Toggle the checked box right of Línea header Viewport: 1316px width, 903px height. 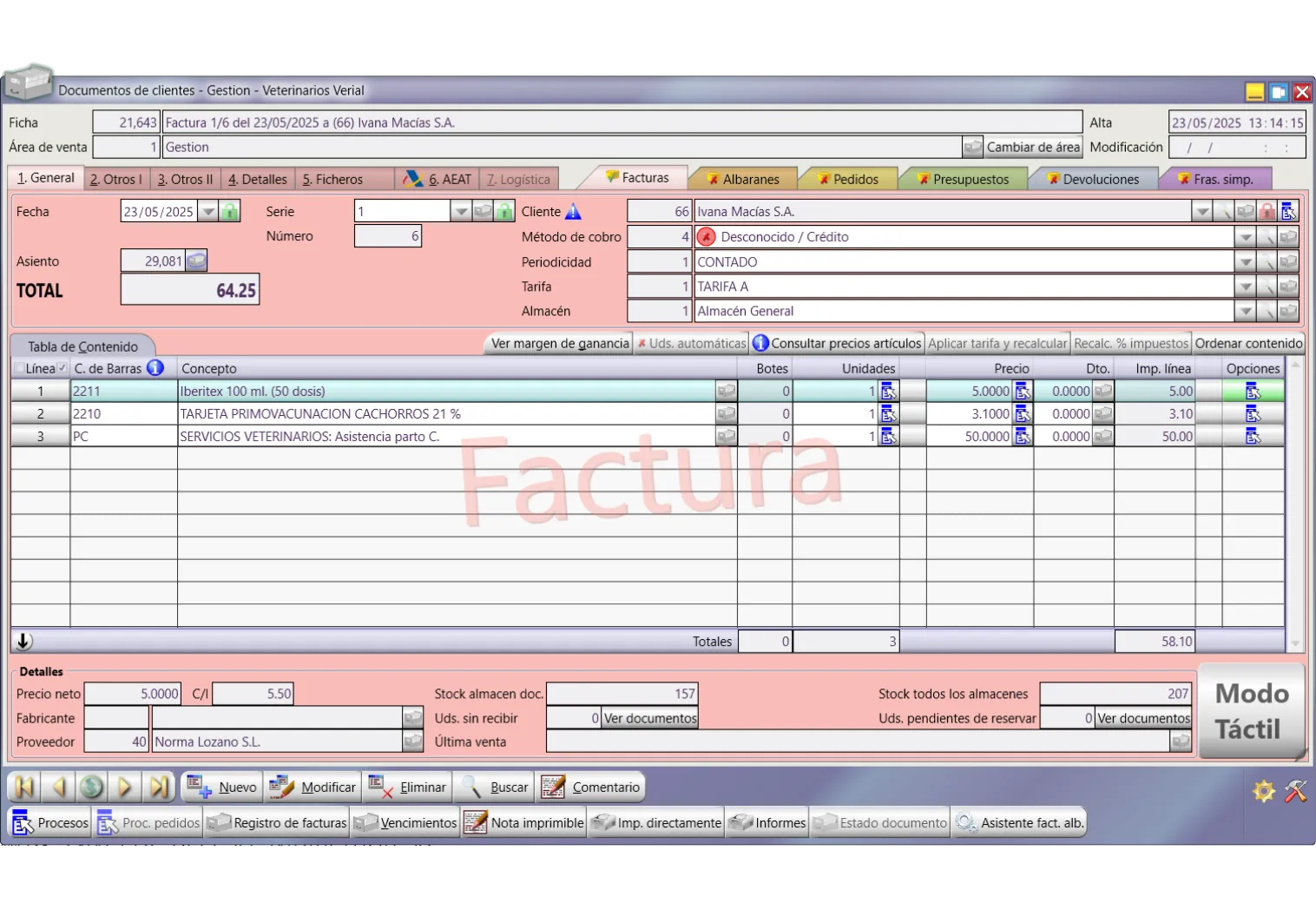tap(63, 368)
